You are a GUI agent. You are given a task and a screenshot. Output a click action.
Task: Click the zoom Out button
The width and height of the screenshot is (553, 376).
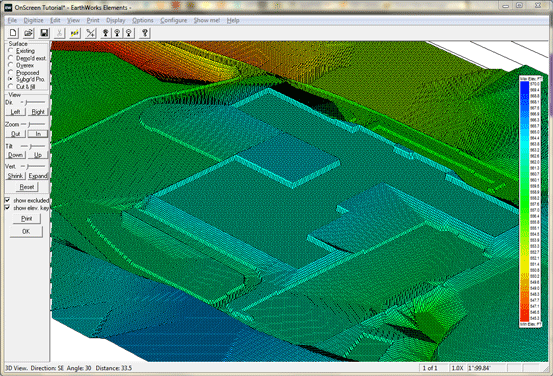(x=16, y=134)
